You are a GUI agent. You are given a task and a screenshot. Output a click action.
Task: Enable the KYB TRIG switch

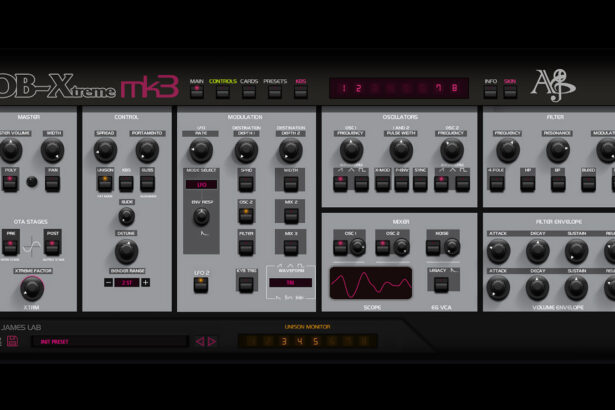pyautogui.click(x=246, y=285)
